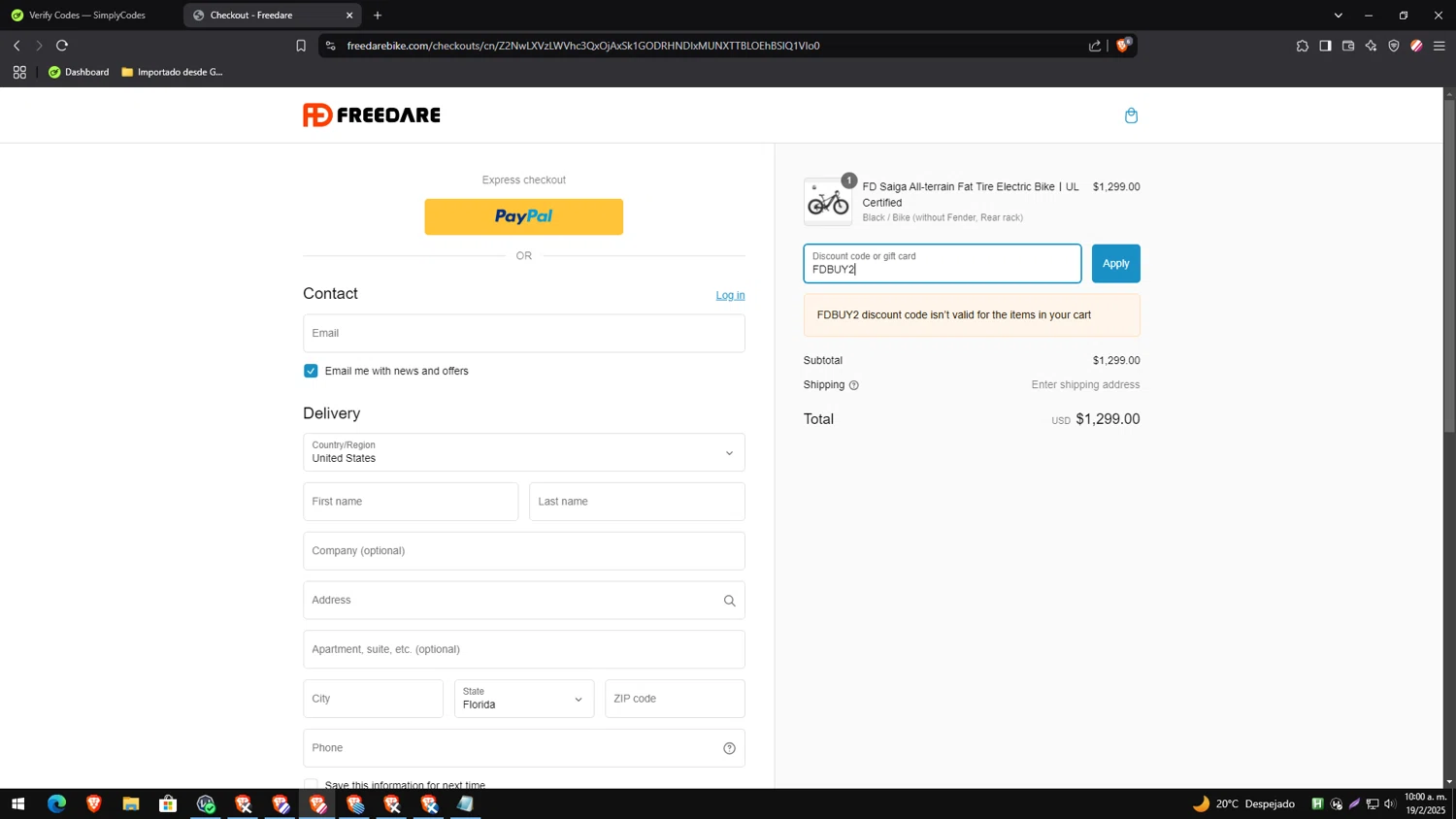The image size is (1456, 819).
Task: Click the shipping help question-mark icon
Action: [x=854, y=385]
